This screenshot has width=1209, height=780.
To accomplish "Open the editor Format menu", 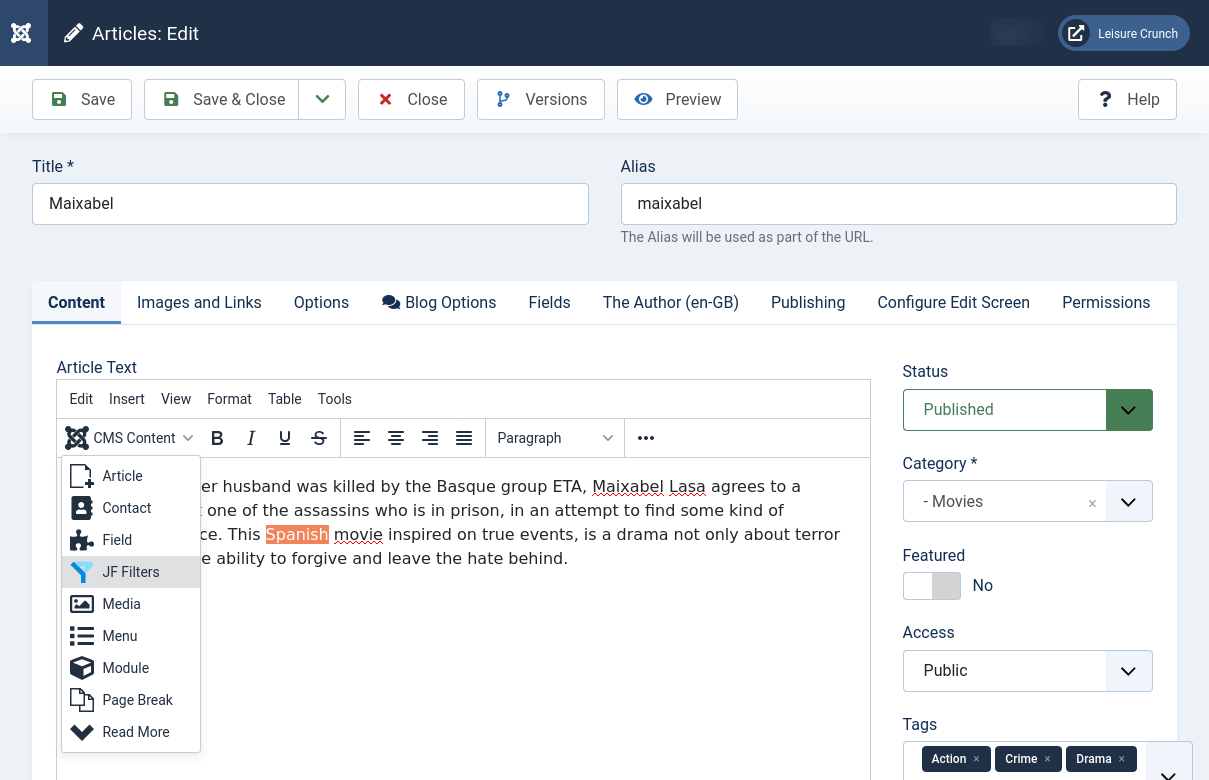I will [x=229, y=399].
